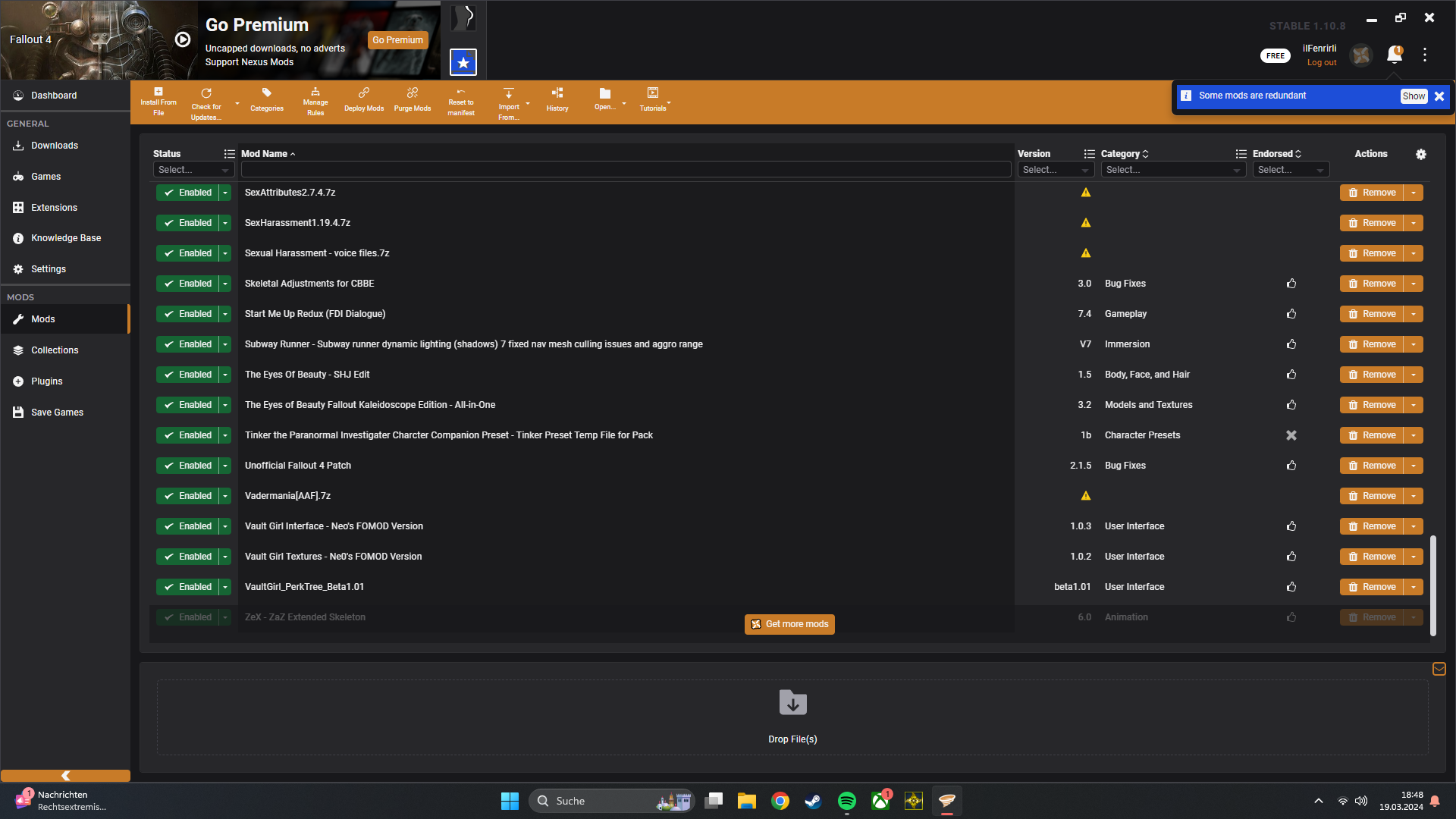This screenshot has width=1456, height=819.
Task: Click Deploy Mods icon
Action: 364,93
